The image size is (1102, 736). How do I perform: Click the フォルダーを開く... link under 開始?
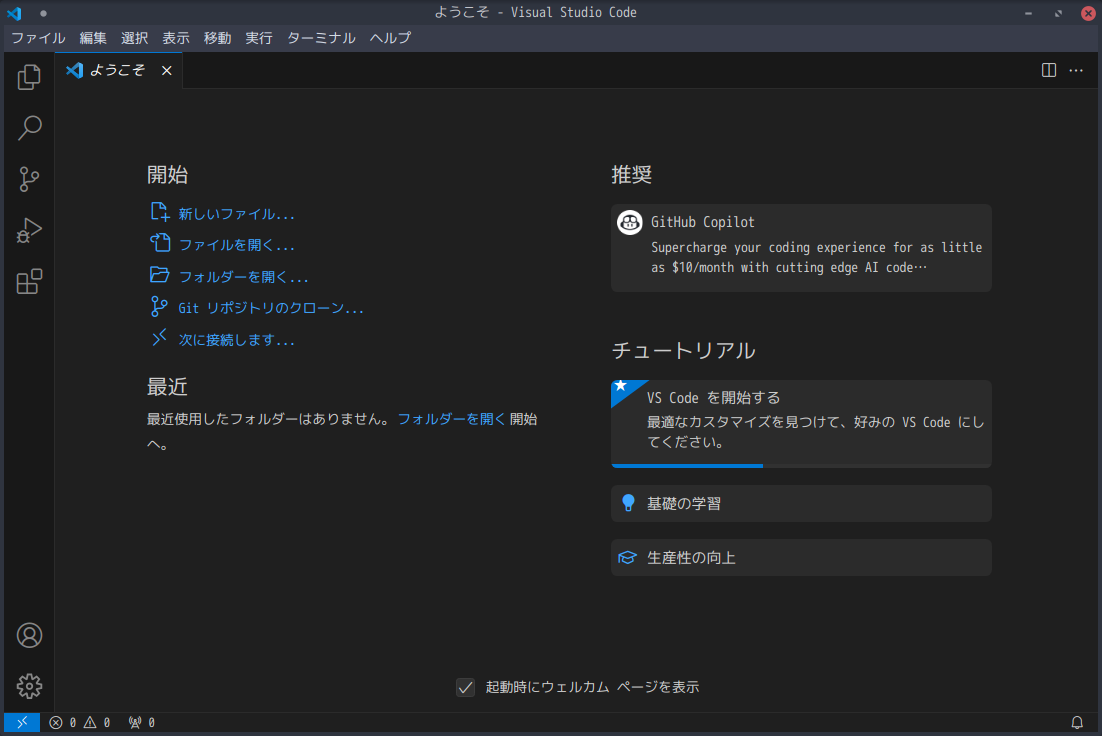click(243, 276)
